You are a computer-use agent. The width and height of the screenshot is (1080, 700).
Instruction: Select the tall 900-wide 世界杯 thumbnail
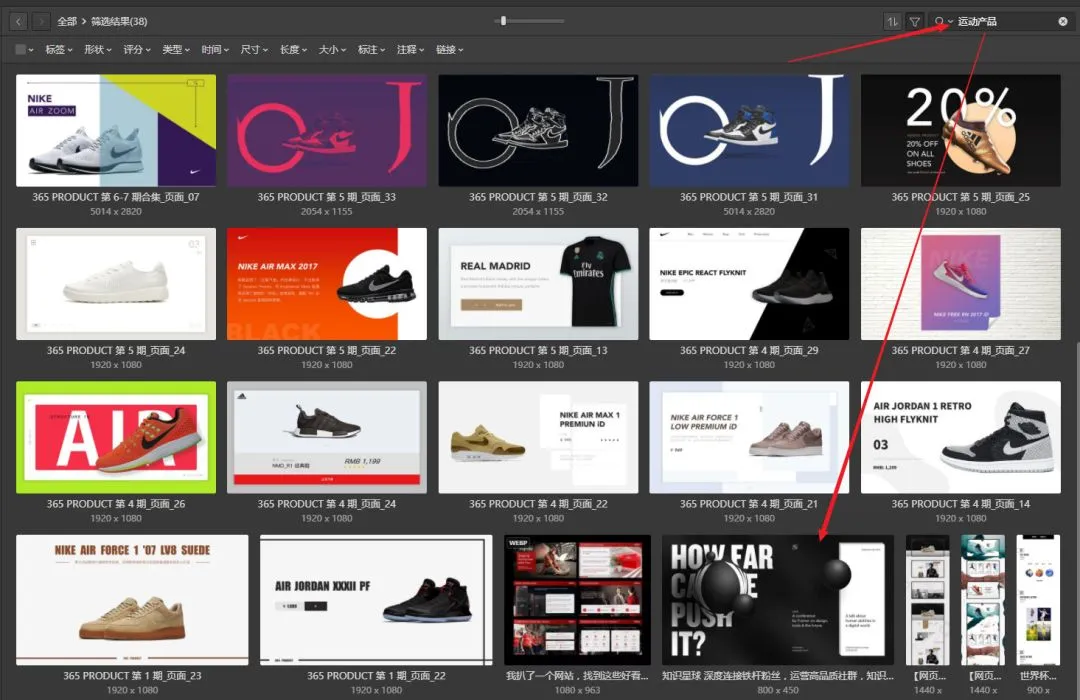1038,600
